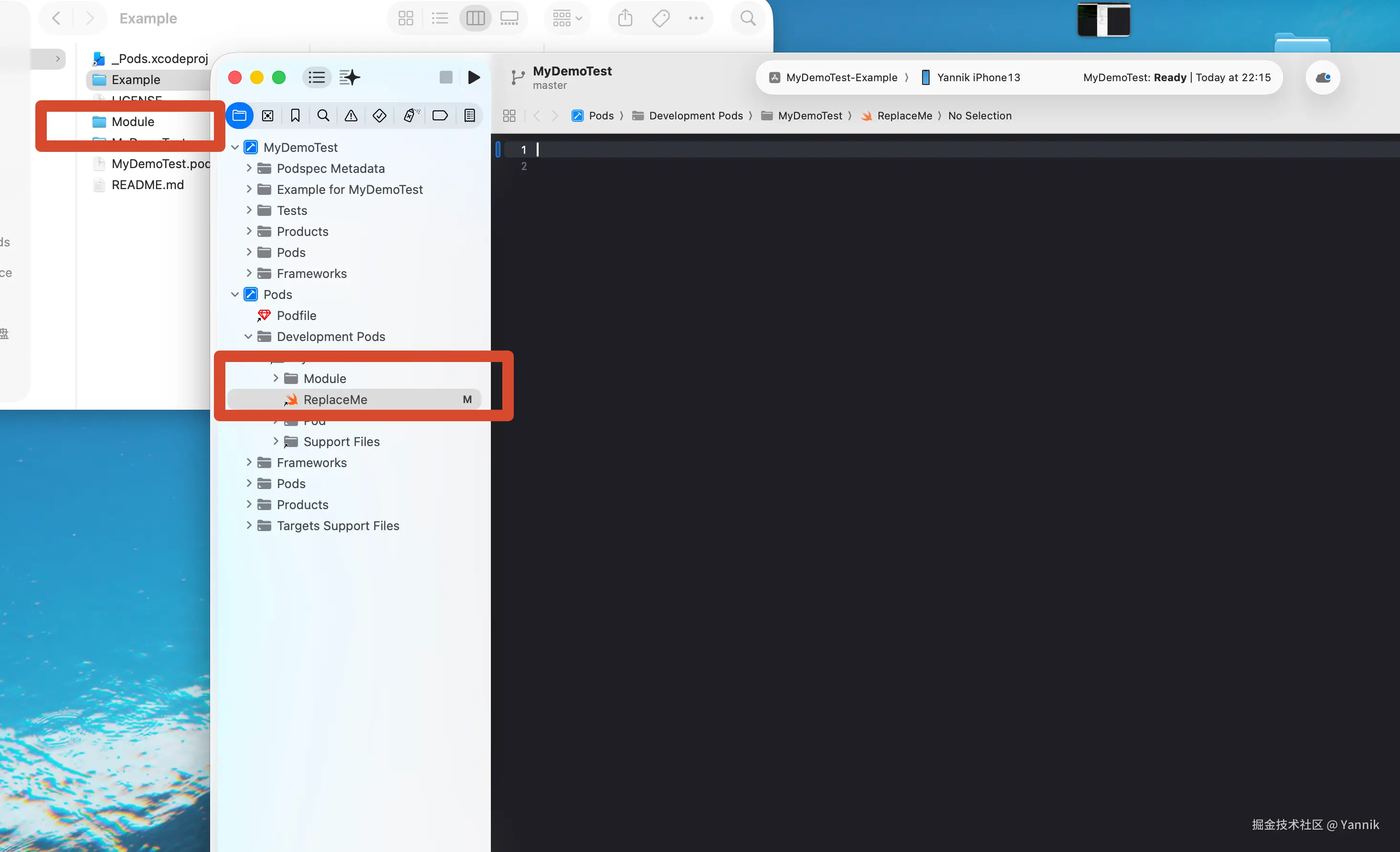1400x852 pixels.
Task: Click the source control branch icon
Action: tap(518, 77)
